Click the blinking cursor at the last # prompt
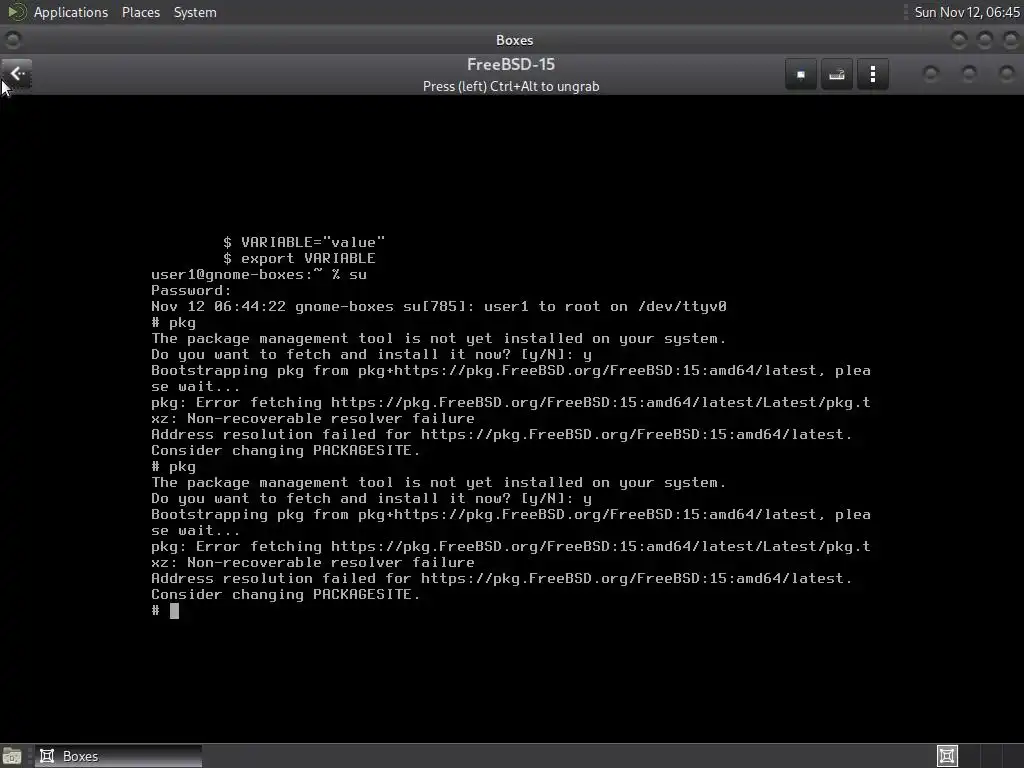The width and height of the screenshot is (1024, 768). point(174,611)
